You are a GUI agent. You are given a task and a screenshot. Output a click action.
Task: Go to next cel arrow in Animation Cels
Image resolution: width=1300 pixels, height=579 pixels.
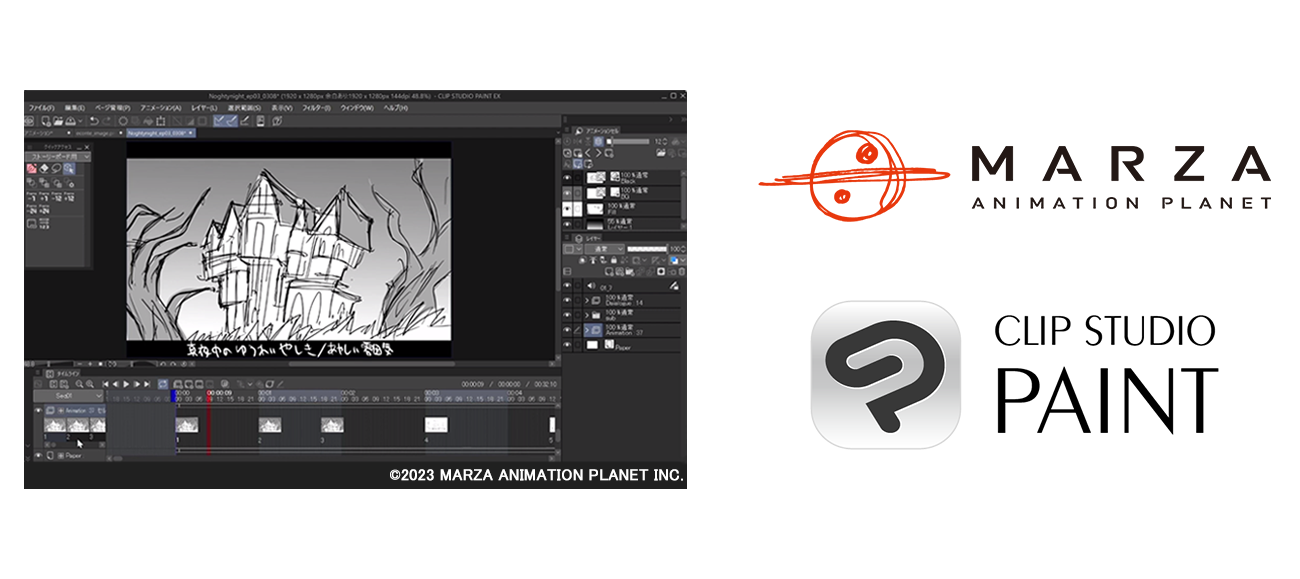599,152
